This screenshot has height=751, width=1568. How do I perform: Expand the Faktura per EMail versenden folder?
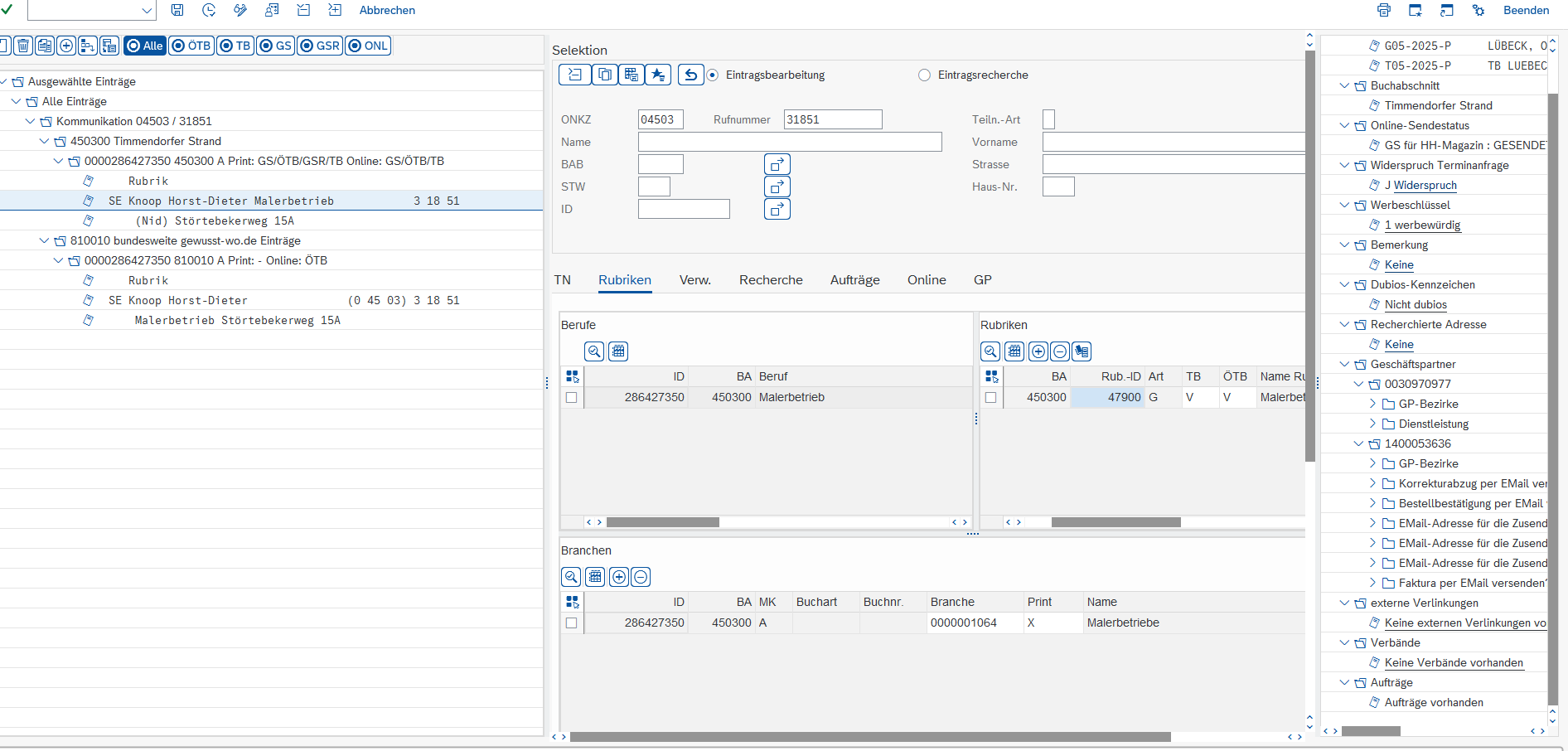coord(1373,583)
